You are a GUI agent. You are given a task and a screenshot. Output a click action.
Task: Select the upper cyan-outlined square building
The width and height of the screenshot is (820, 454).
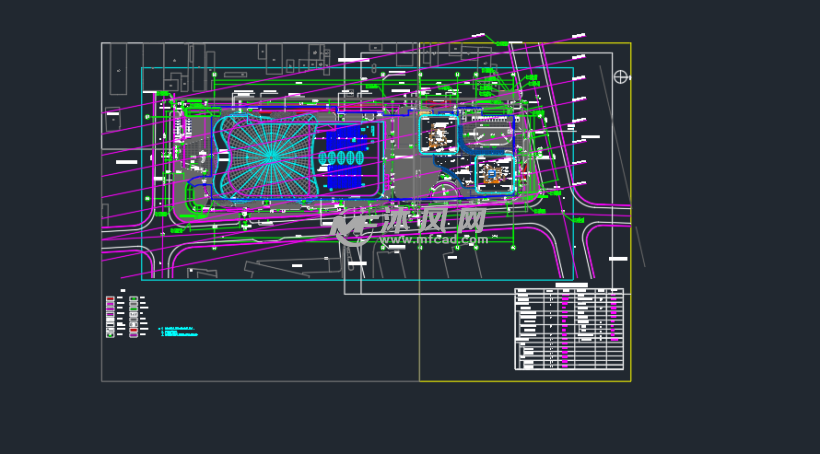click(x=438, y=134)
